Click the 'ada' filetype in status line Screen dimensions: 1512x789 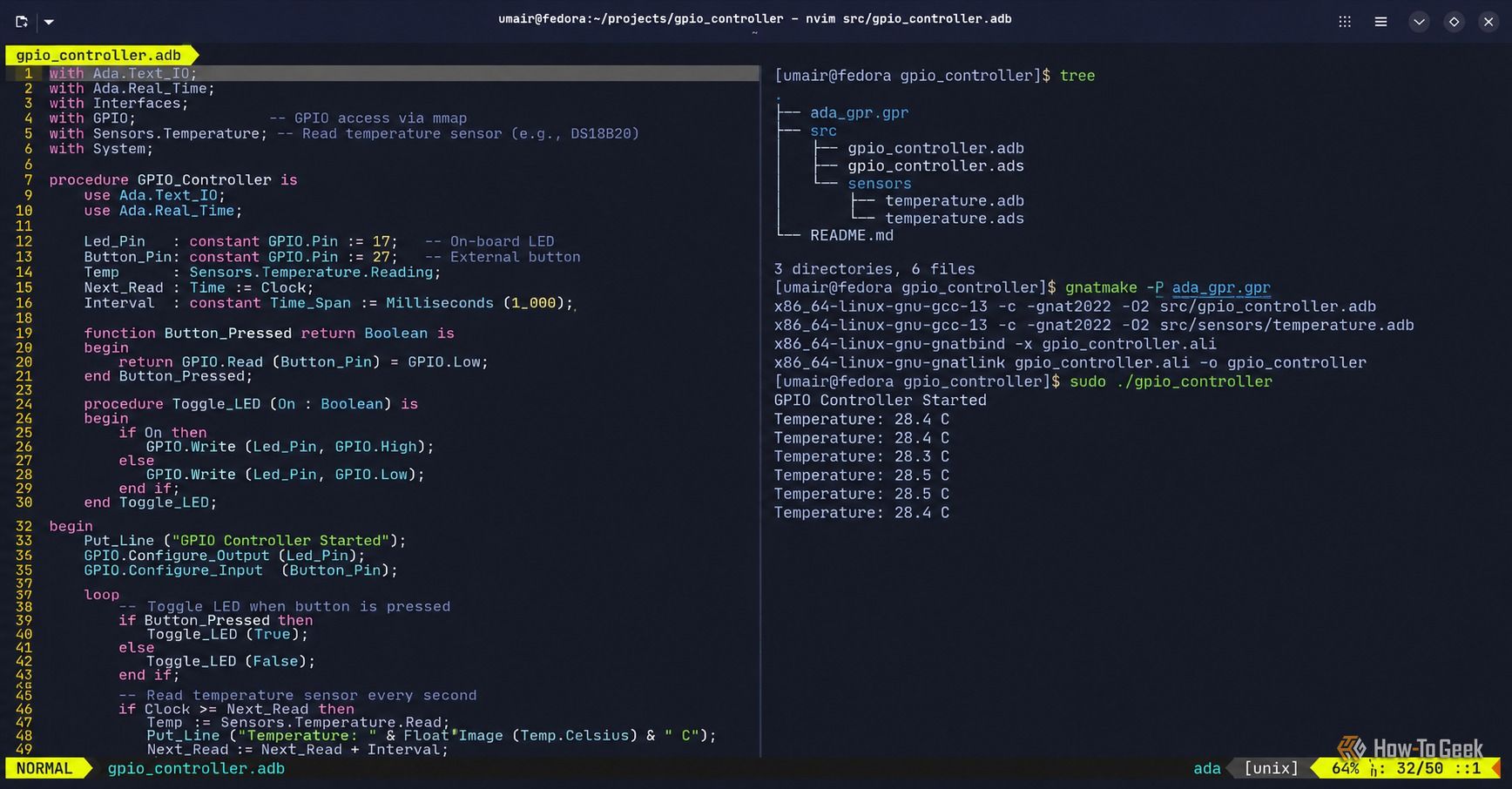click(1206, 768)
